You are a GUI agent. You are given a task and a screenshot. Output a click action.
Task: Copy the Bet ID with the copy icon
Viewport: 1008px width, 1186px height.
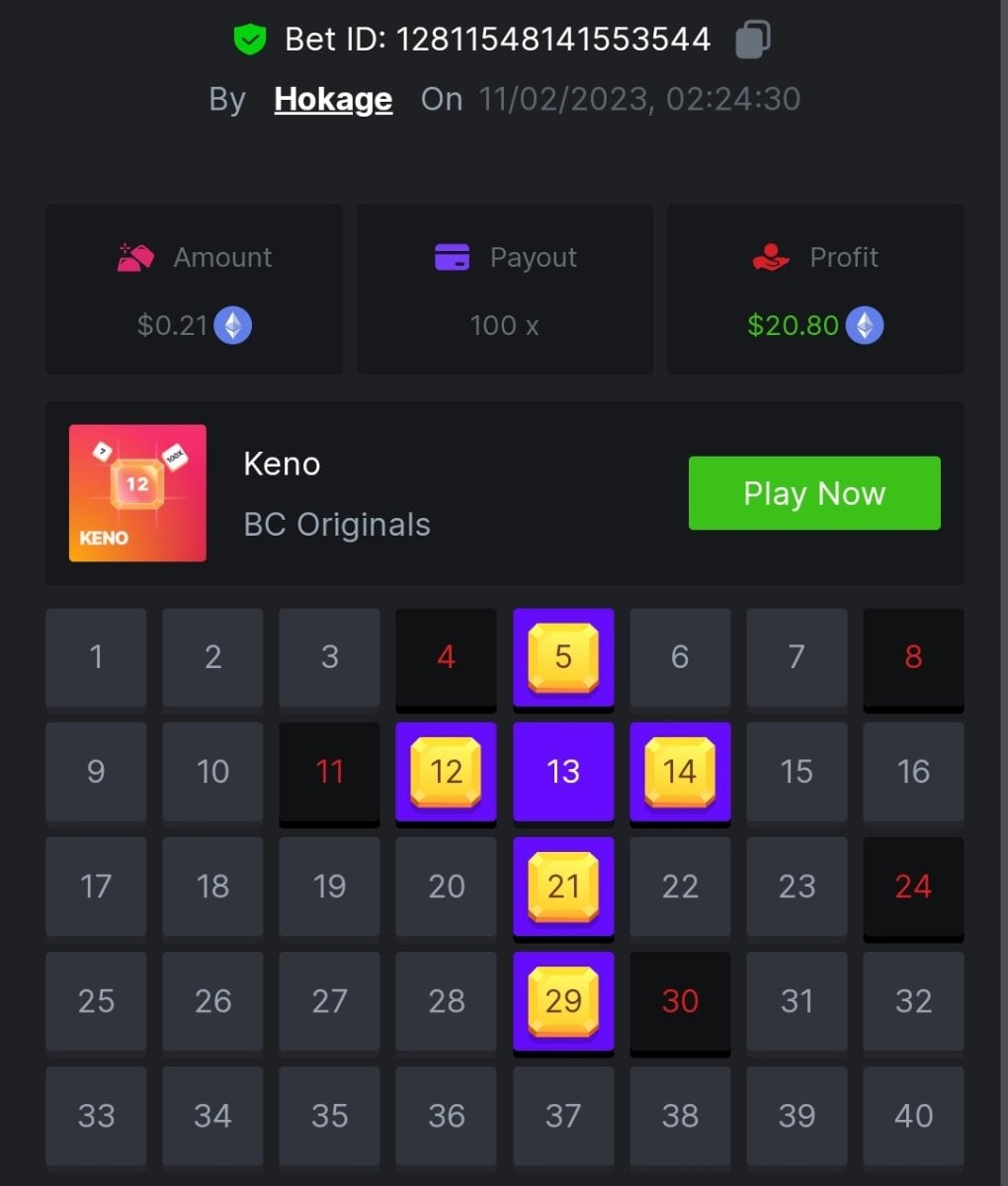point(753,40)
